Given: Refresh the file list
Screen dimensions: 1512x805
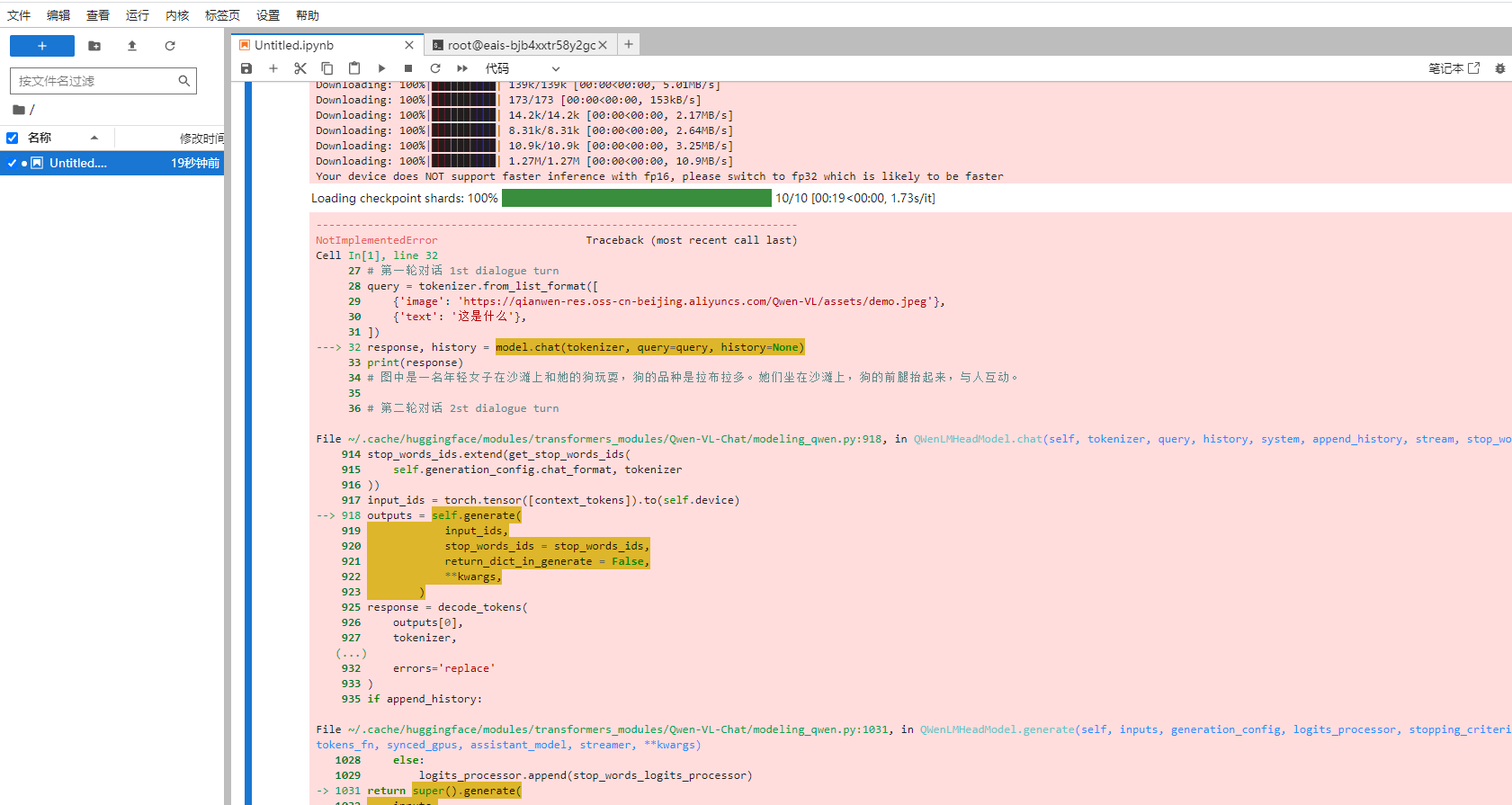Looking at the screenshot, I should (170, 46).
